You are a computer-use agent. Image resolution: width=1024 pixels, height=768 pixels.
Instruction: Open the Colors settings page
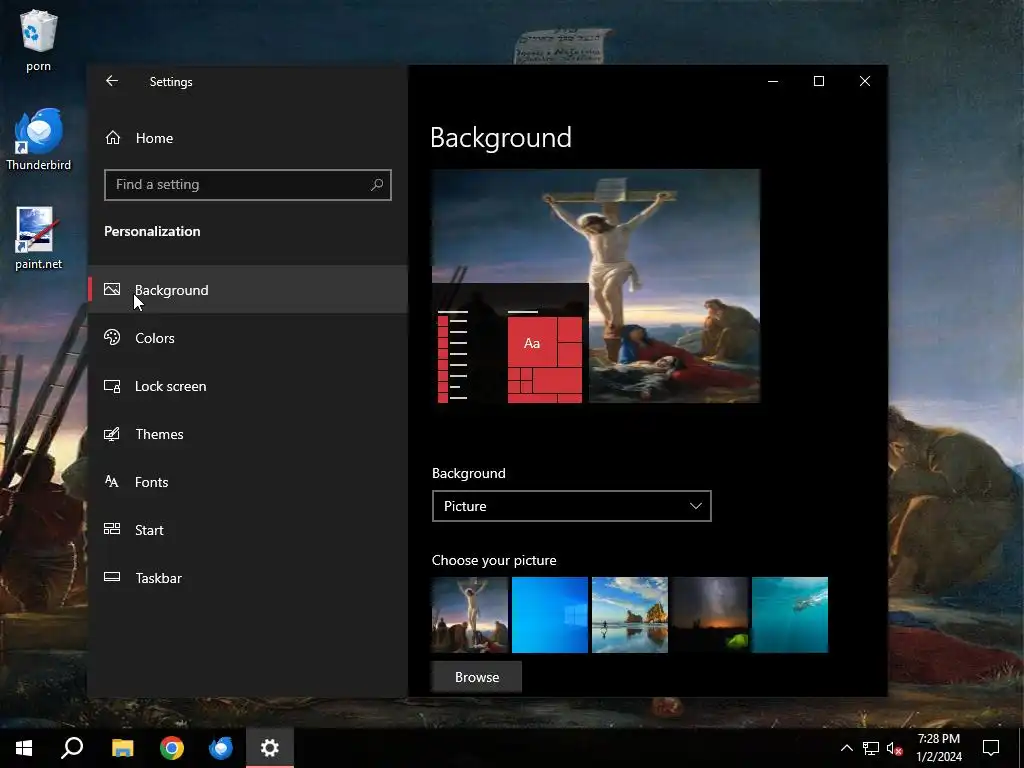coord(248,338)
